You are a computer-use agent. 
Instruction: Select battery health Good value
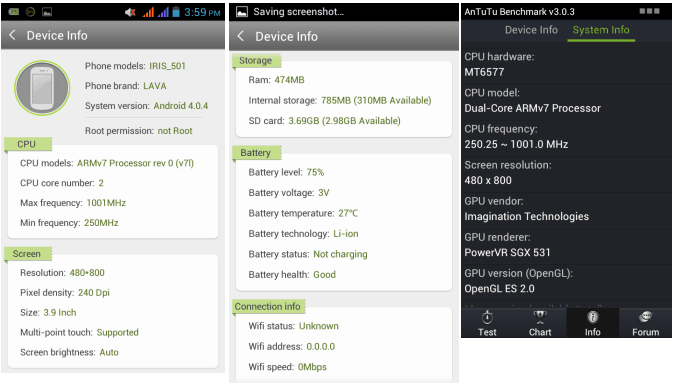tap(325, 275)
